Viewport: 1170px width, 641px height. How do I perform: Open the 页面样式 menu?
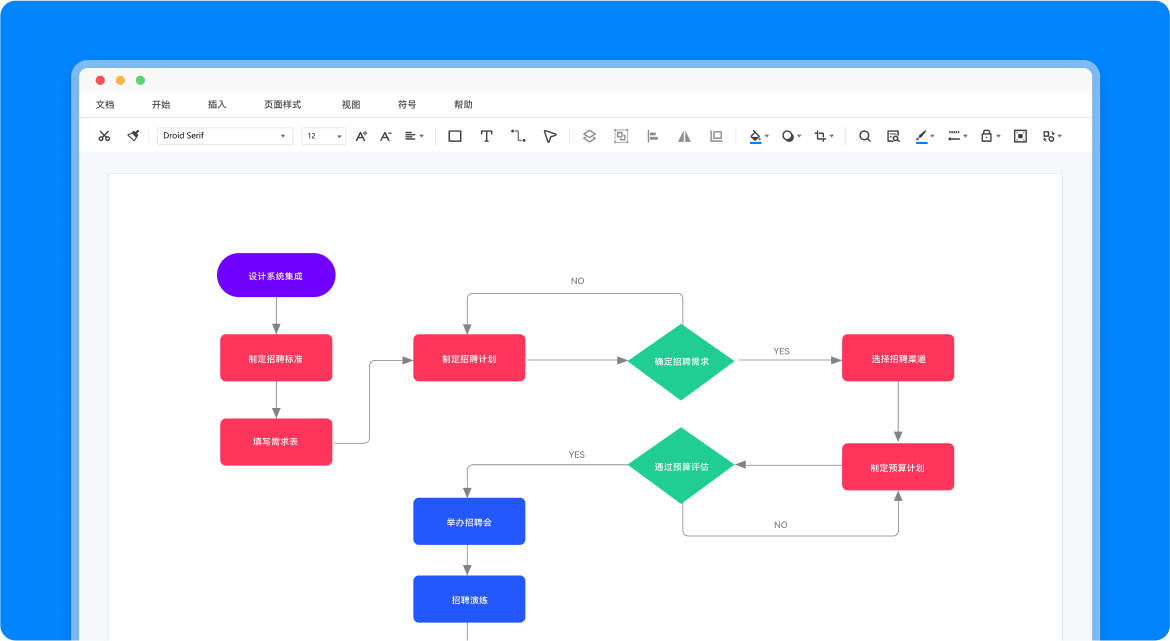(x=282, y=105)
